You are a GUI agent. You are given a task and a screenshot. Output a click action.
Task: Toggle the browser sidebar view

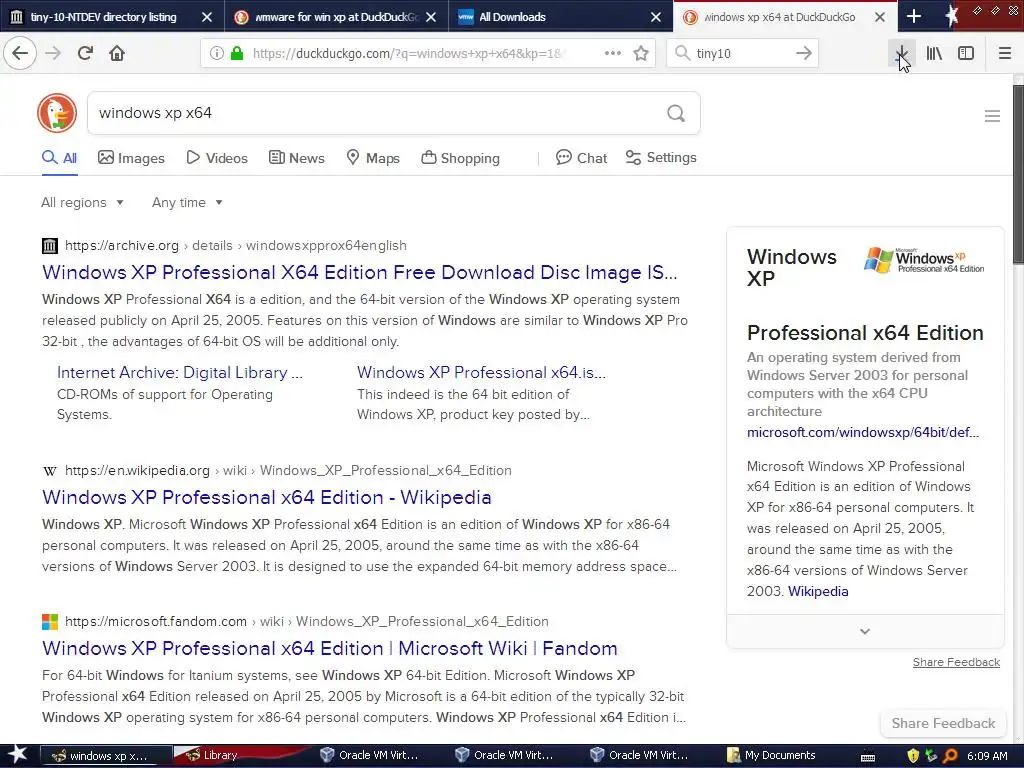[966, 53]
